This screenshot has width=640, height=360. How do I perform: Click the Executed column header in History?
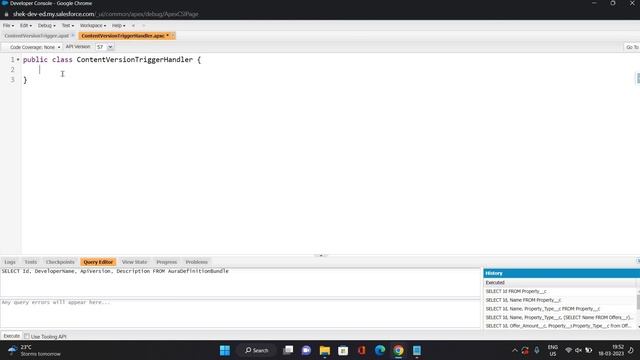coord(560,282)
